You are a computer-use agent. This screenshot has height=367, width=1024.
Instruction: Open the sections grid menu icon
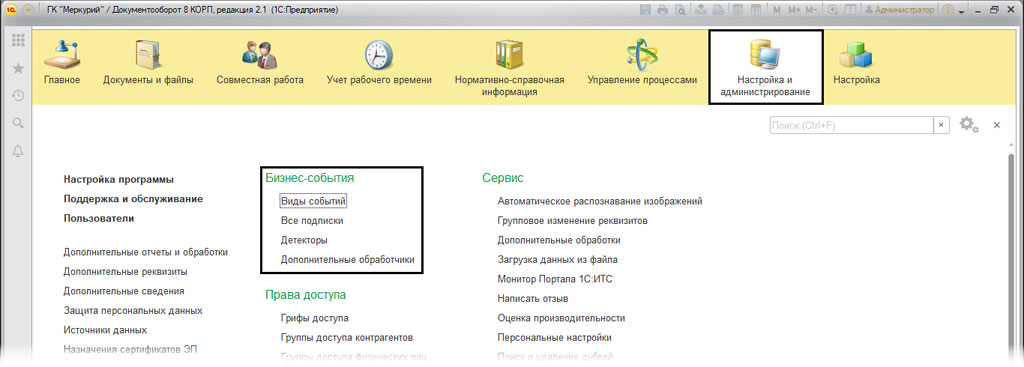pyautogui.click(x=18, y=40)
